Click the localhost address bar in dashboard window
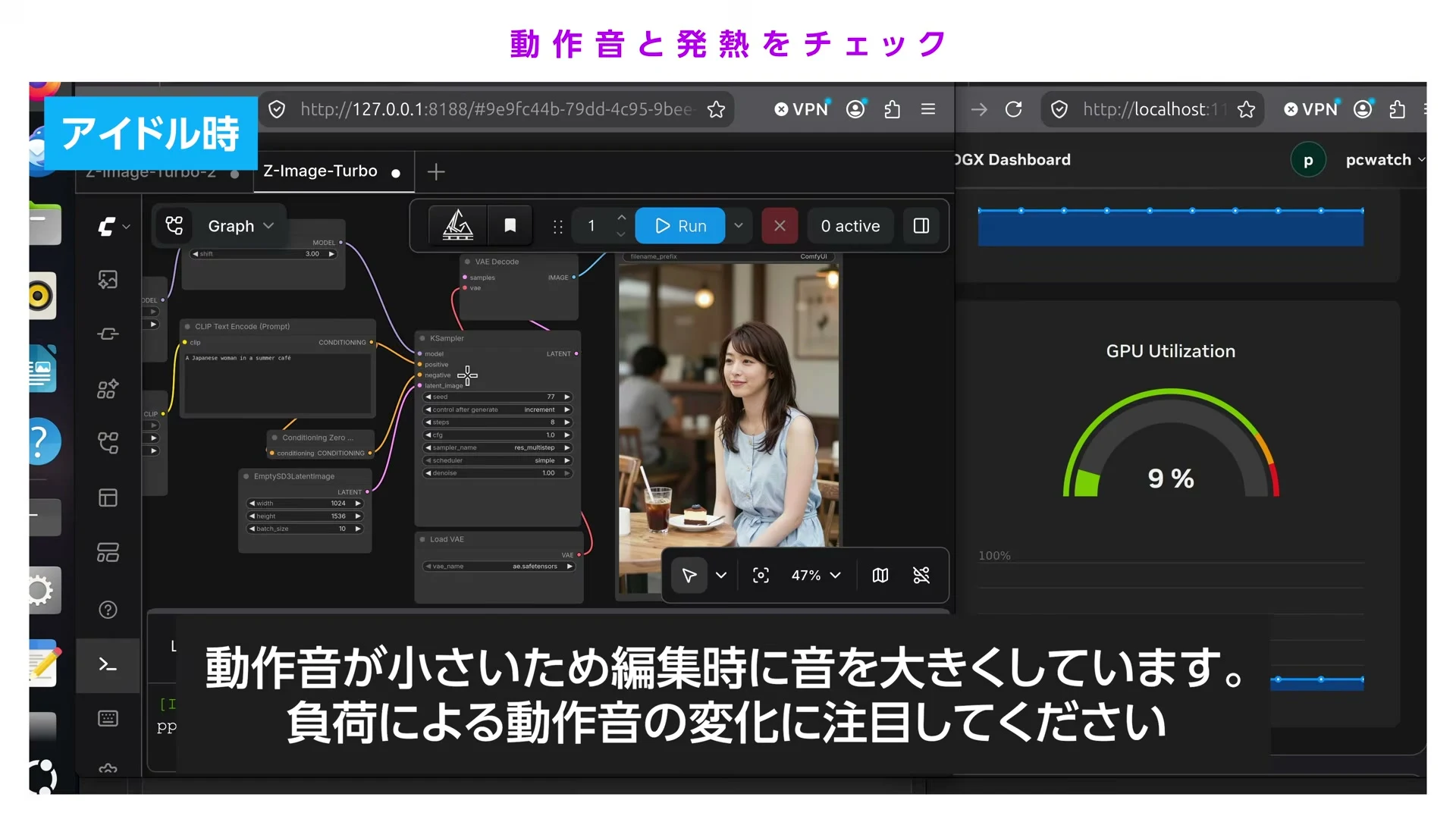 click(1153, 109)
